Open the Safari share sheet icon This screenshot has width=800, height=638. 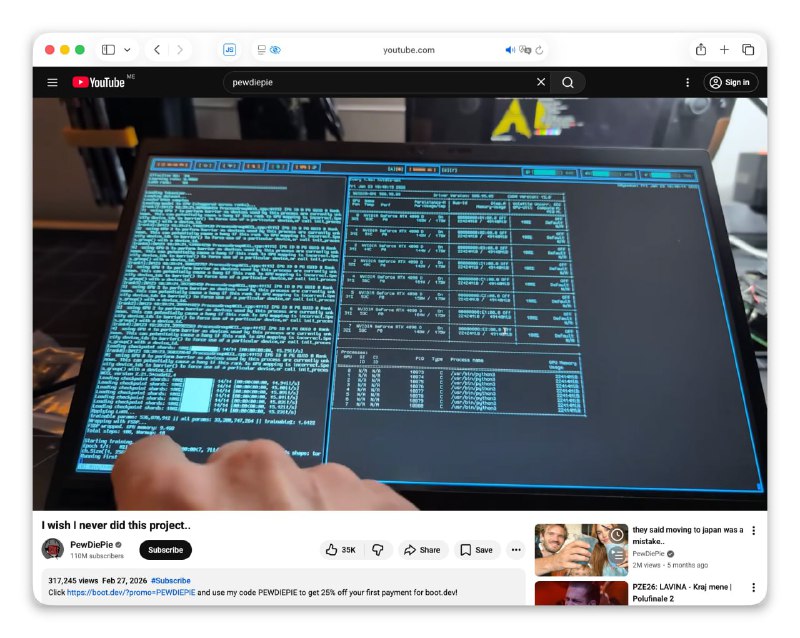pos(702,48)
